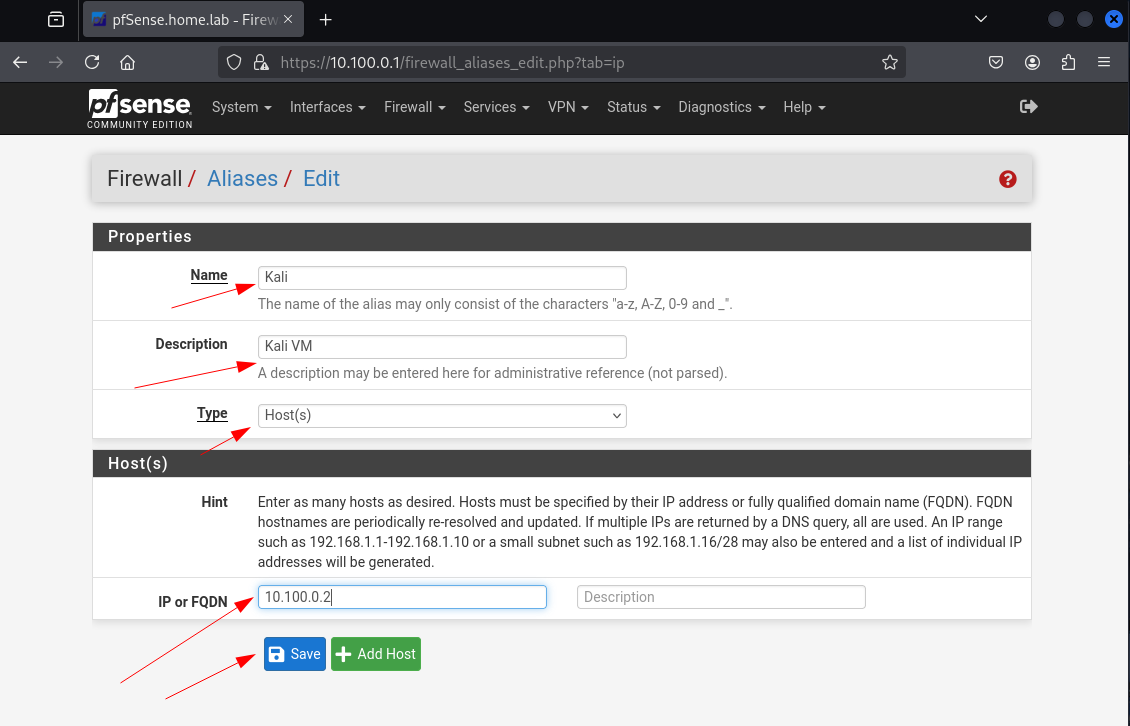Click the Save button
This screenshot has width=1130, height=726.
[295, 654]
